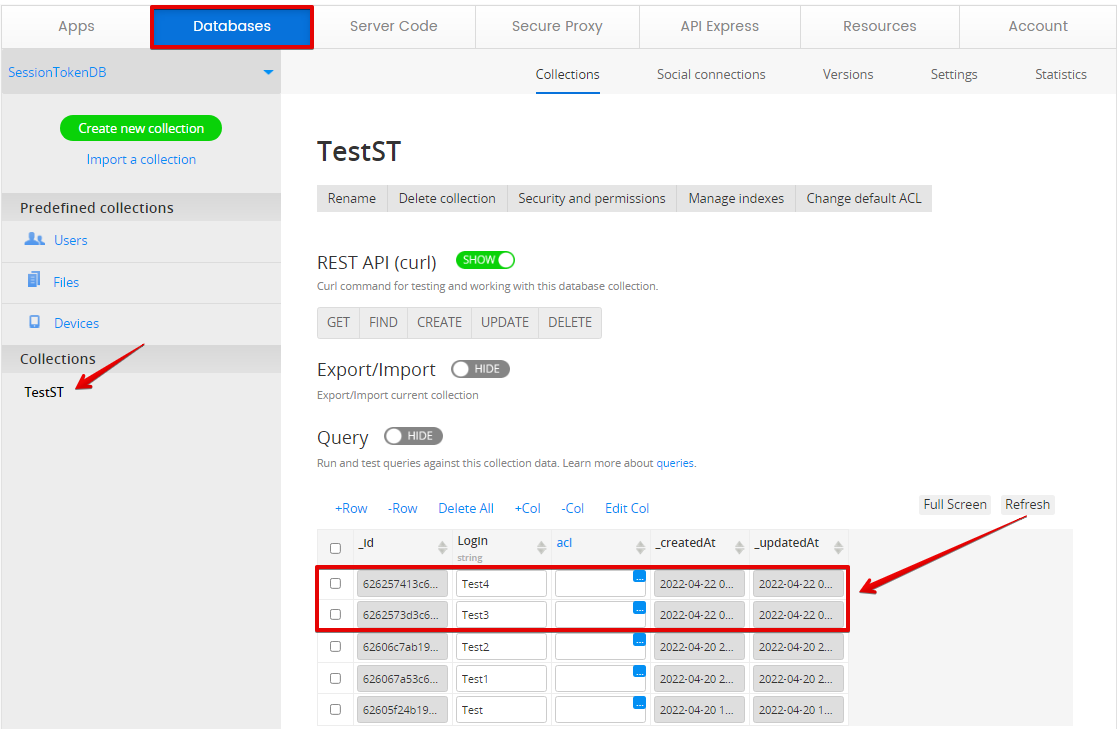This screenshot has width=1117, height=729.
Task: Click Change default ACL button
Action: [863, 198]
